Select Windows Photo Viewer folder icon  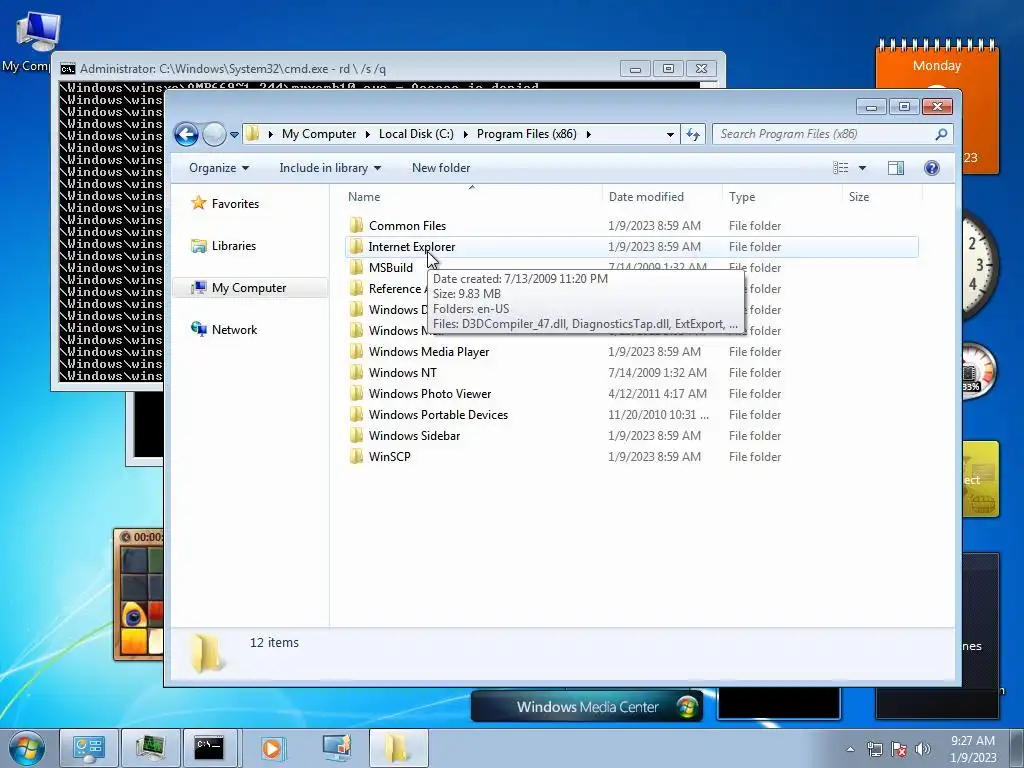tap(357, 394)
